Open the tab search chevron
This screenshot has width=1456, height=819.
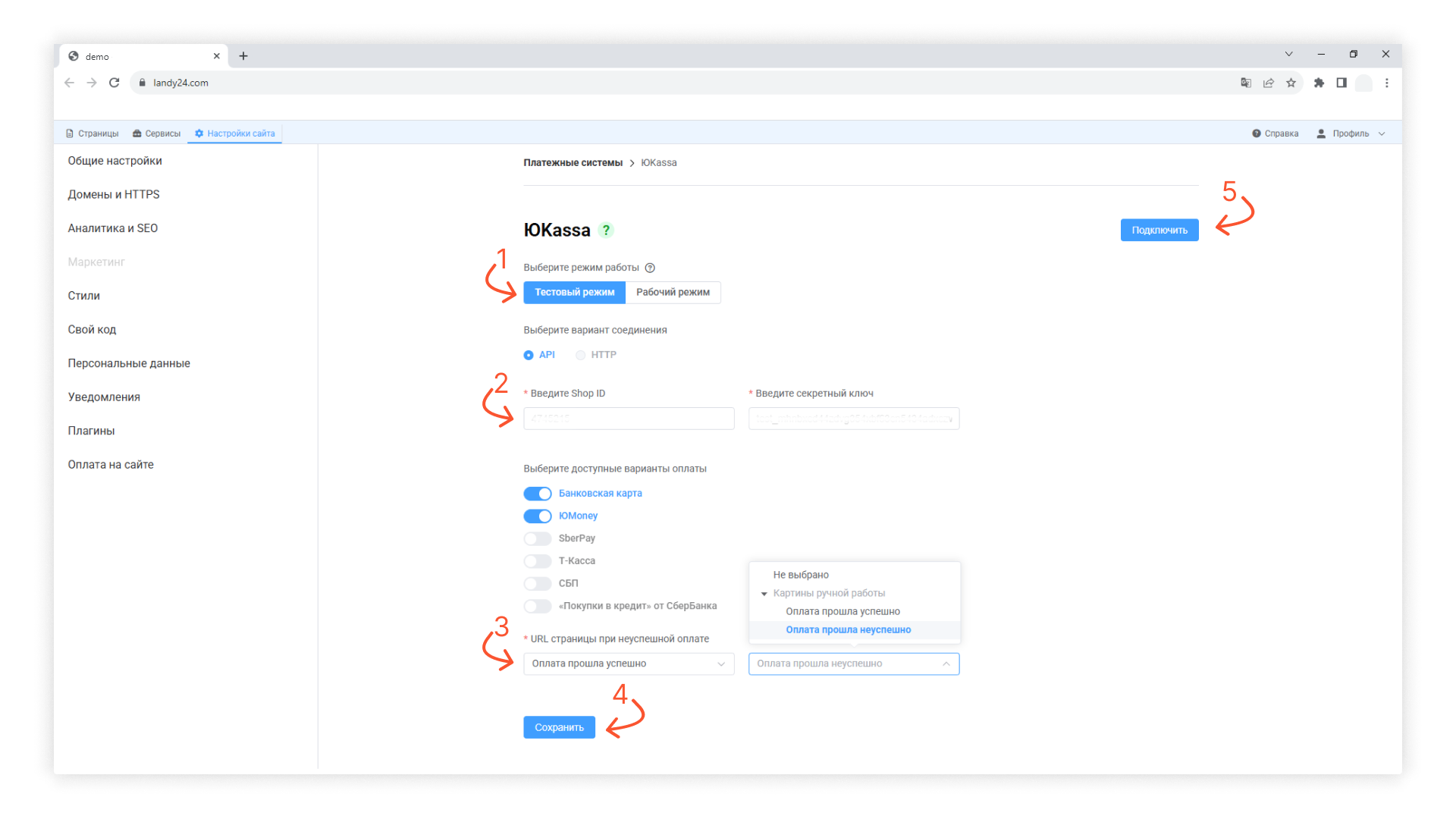point(1288,54)
